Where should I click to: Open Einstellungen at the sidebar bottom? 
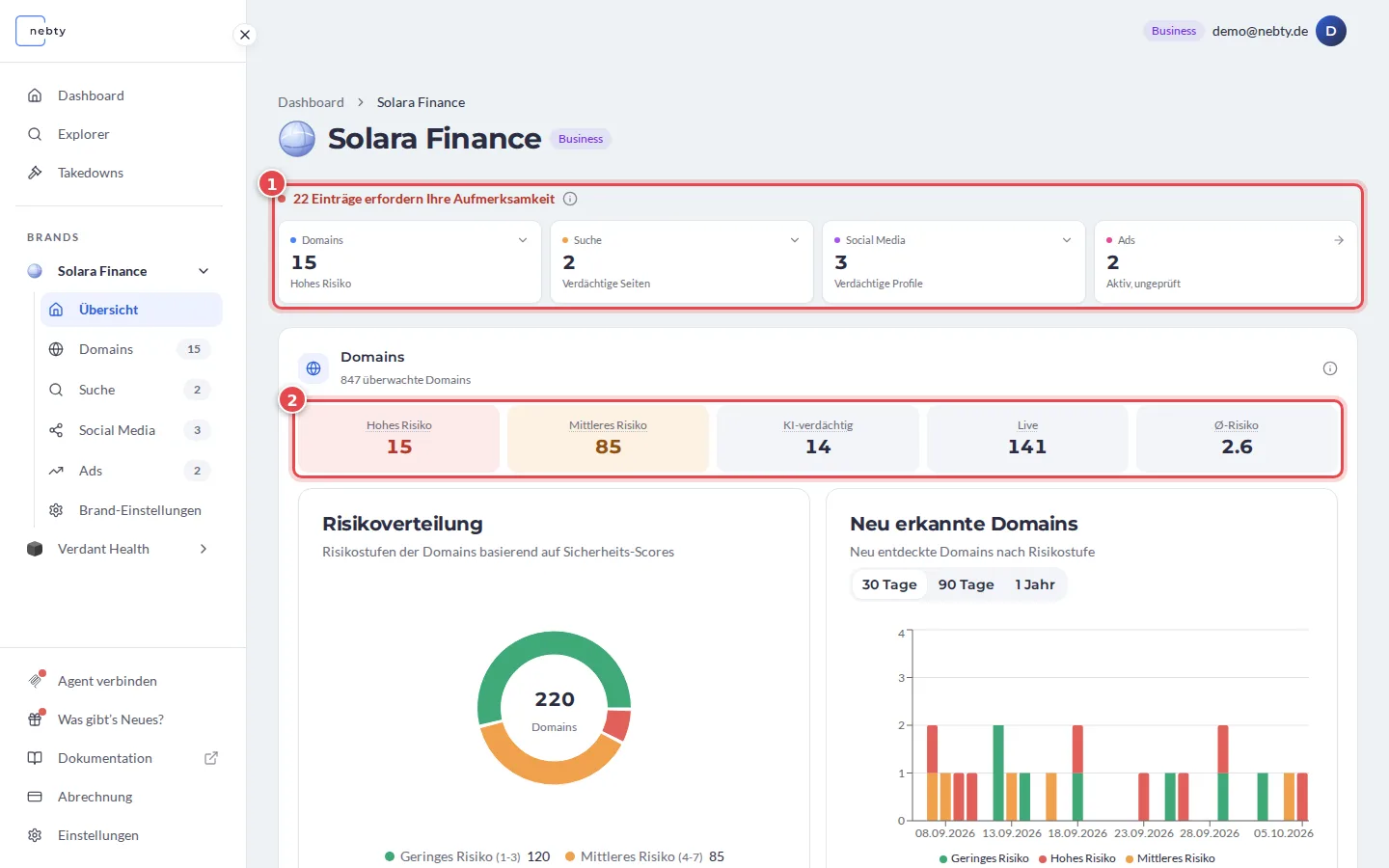(x=120, y=835)
